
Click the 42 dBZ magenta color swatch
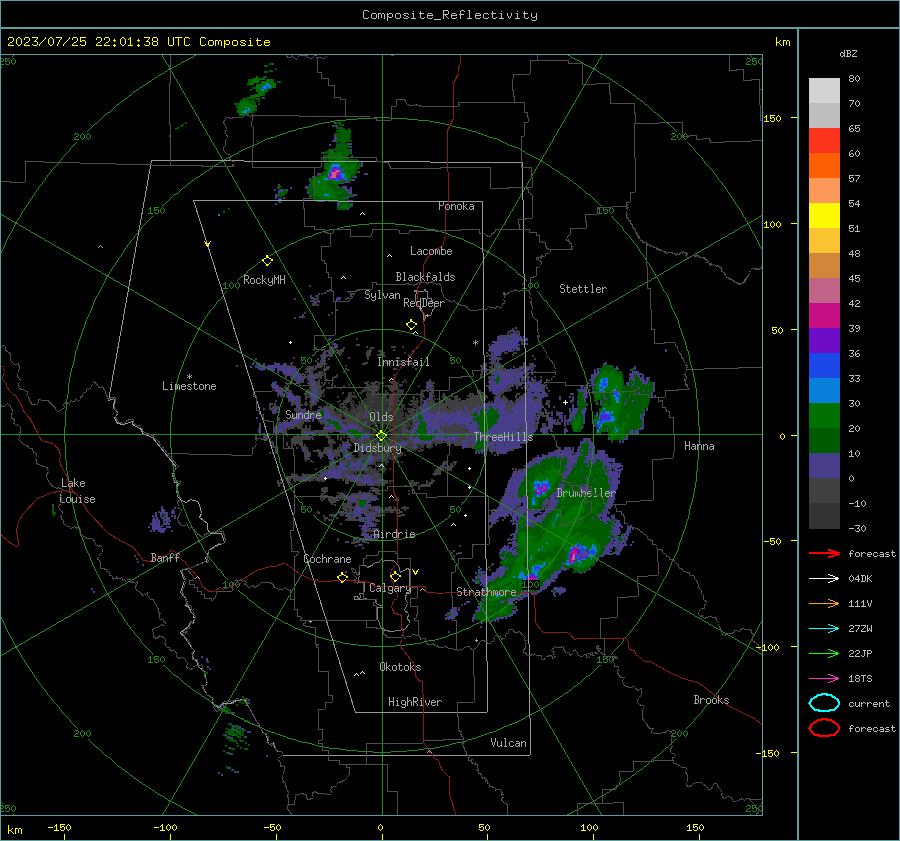[824, 315]
